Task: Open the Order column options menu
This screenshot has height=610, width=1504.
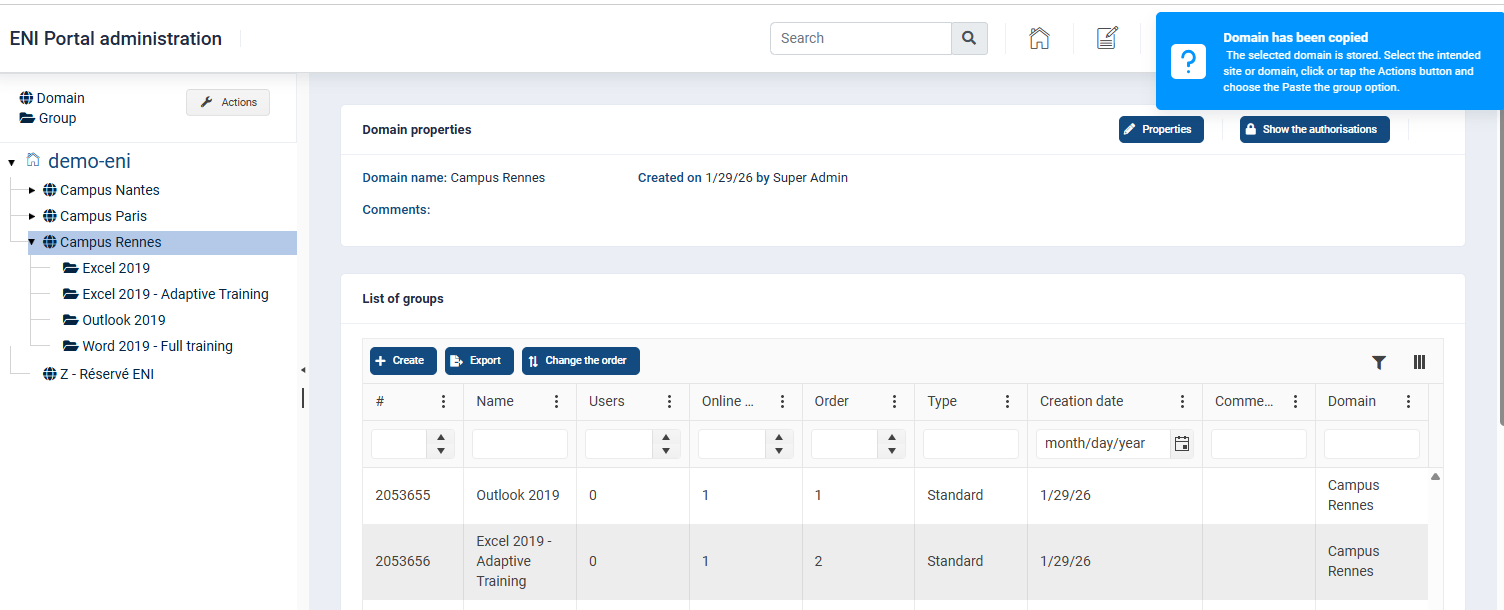Action: click(x=895, y=401)
